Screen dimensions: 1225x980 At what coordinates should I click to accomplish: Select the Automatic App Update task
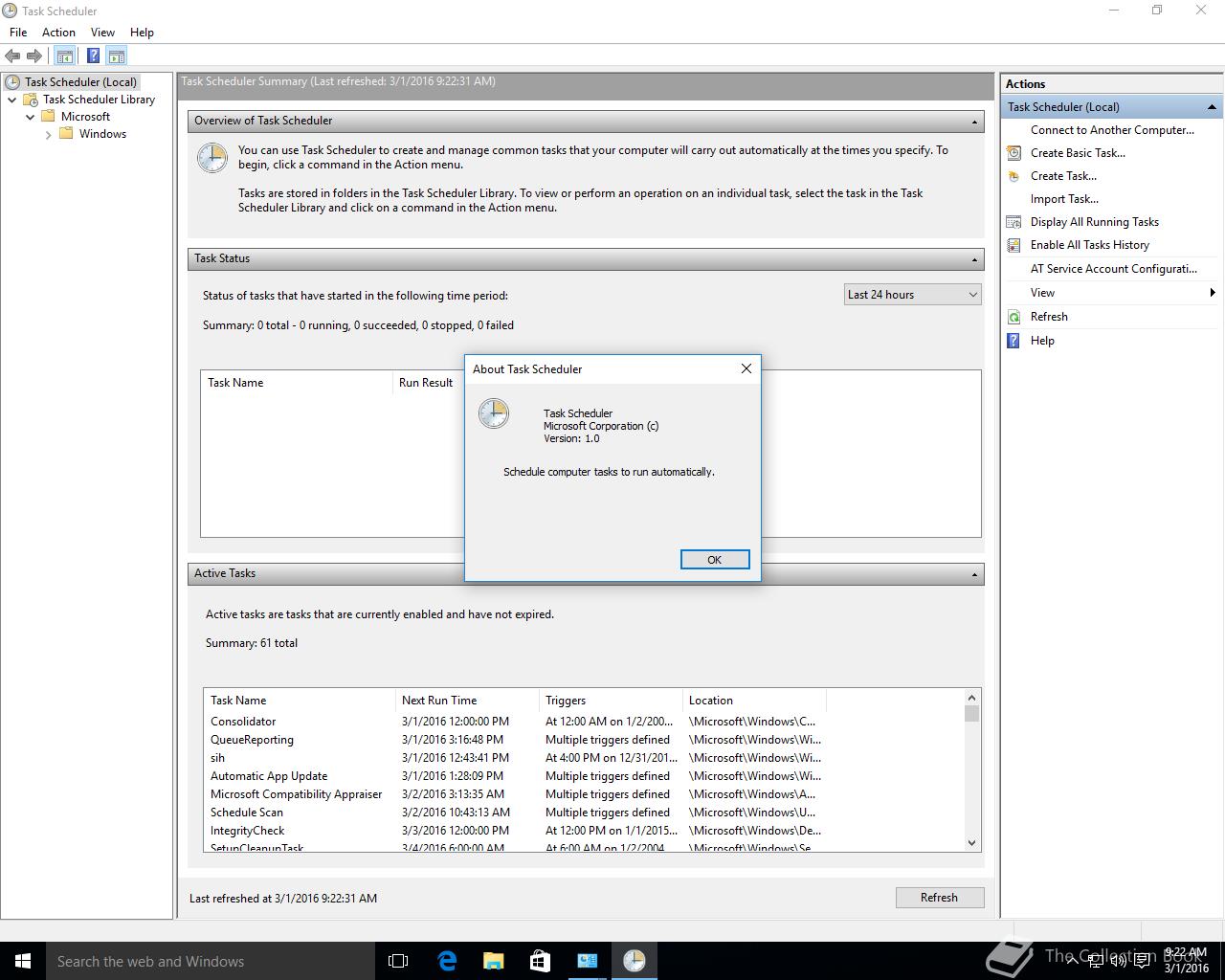516,776
